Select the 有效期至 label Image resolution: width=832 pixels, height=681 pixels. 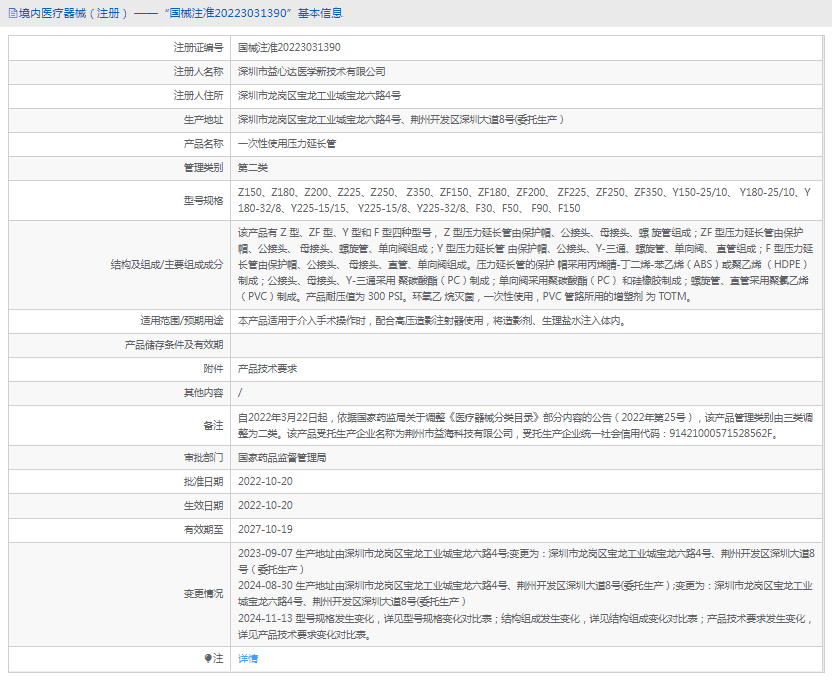coord(204,529)
